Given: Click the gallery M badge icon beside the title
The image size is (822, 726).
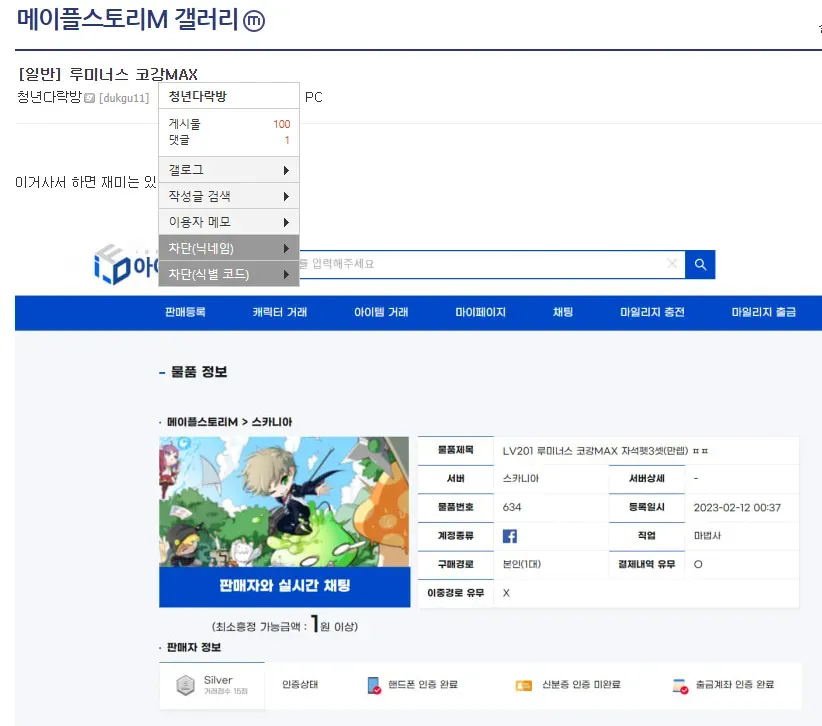Looking at the screenshot, I should click(x=255, y=21).
